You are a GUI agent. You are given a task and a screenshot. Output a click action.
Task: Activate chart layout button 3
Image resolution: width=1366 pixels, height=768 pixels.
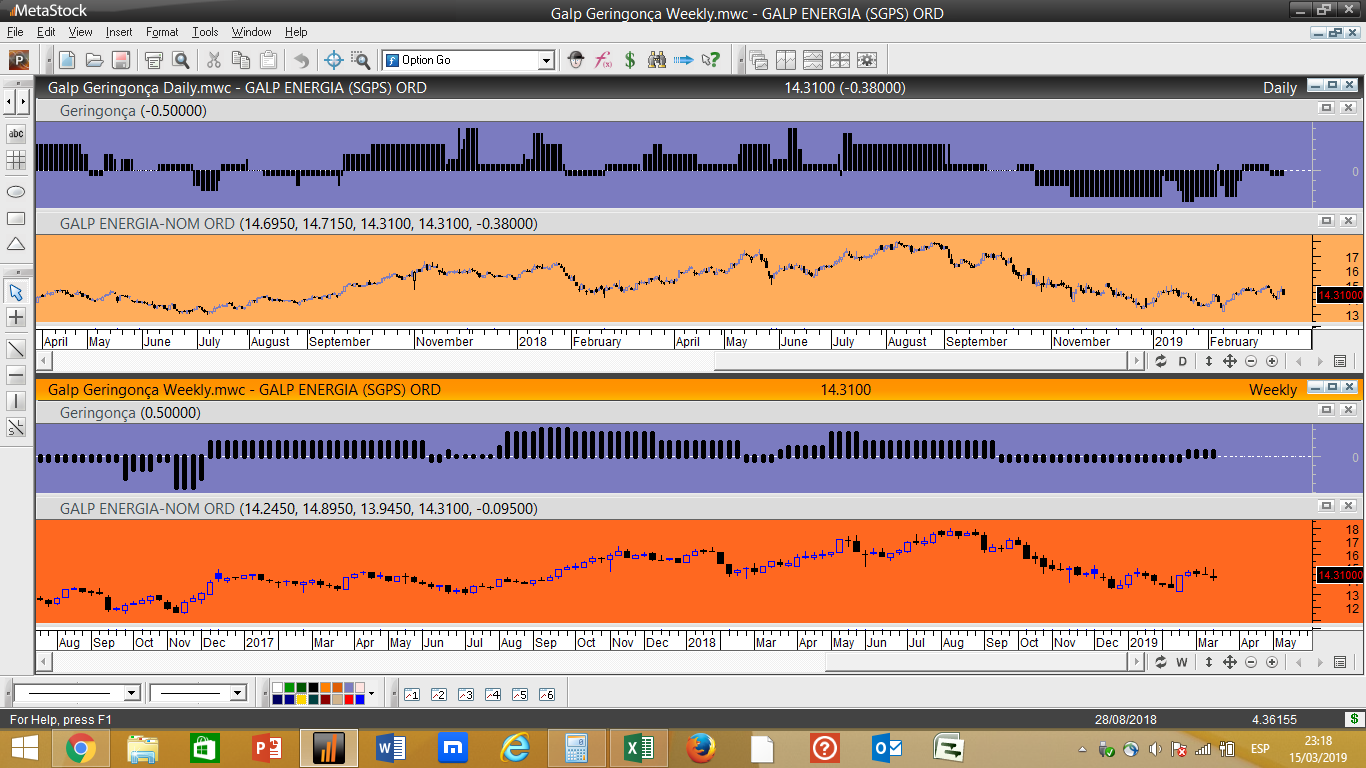(x=465, y=694)
